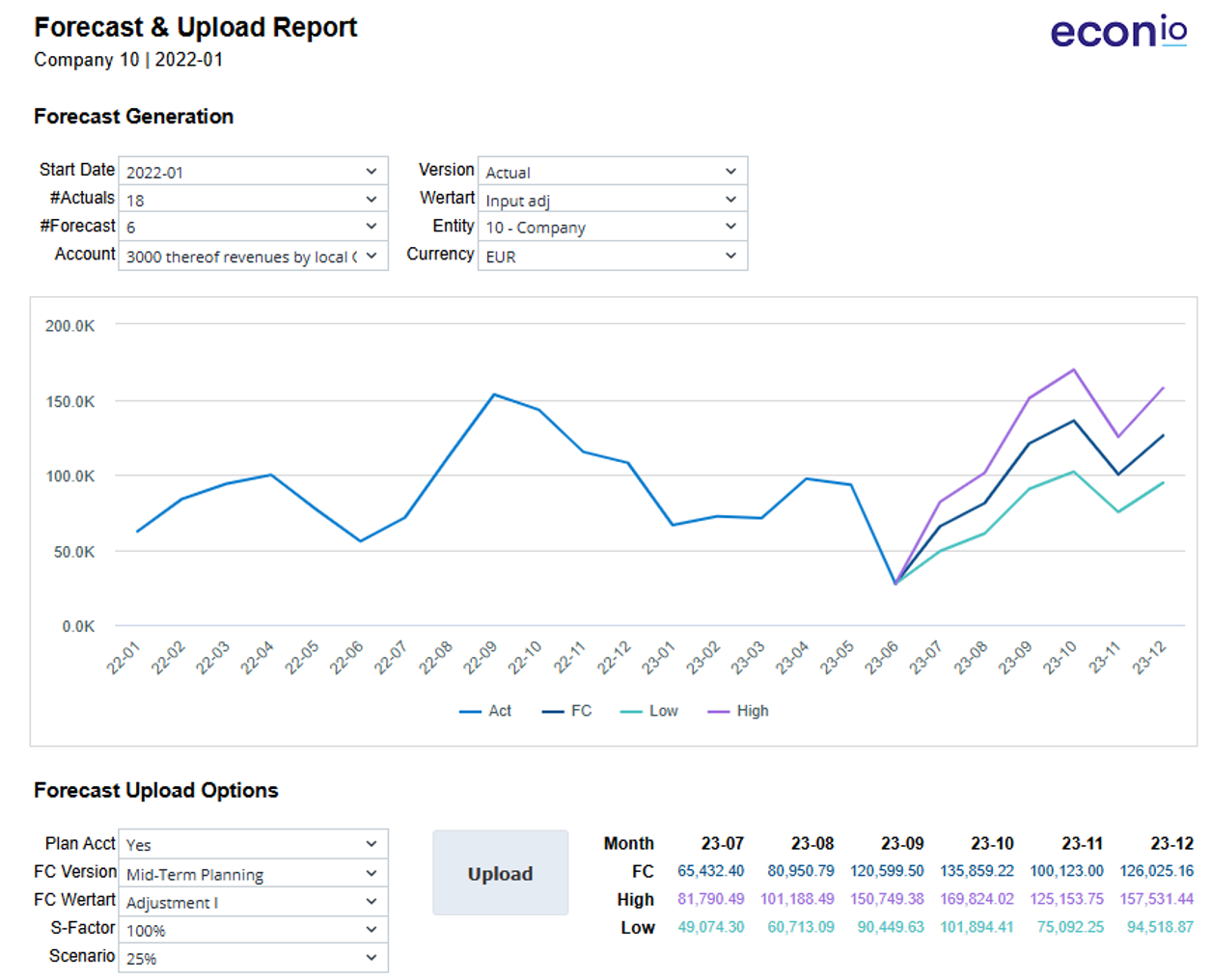Open the Entity dropdown for 10 - Company
Screen dimensions: 1212x980
(612, 227)
